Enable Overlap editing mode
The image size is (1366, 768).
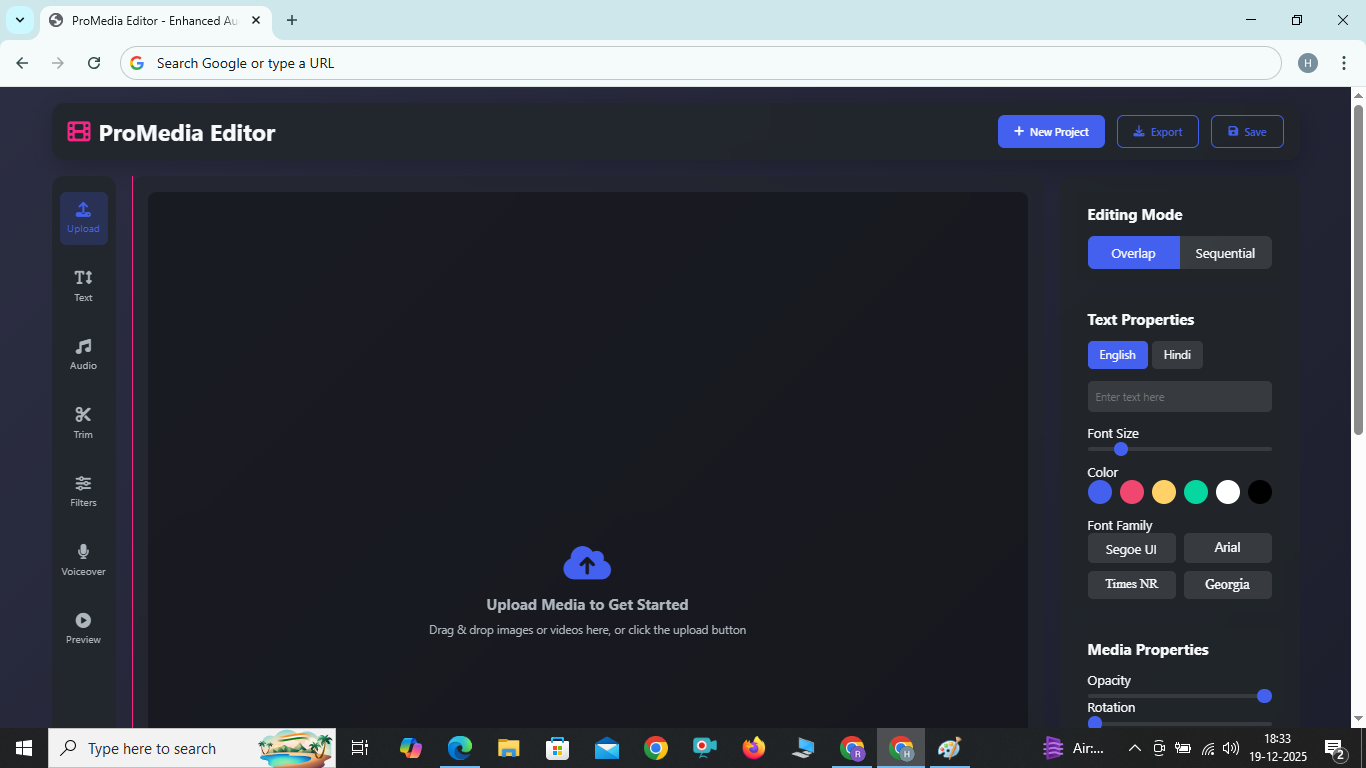click(x=1133, y=253)
